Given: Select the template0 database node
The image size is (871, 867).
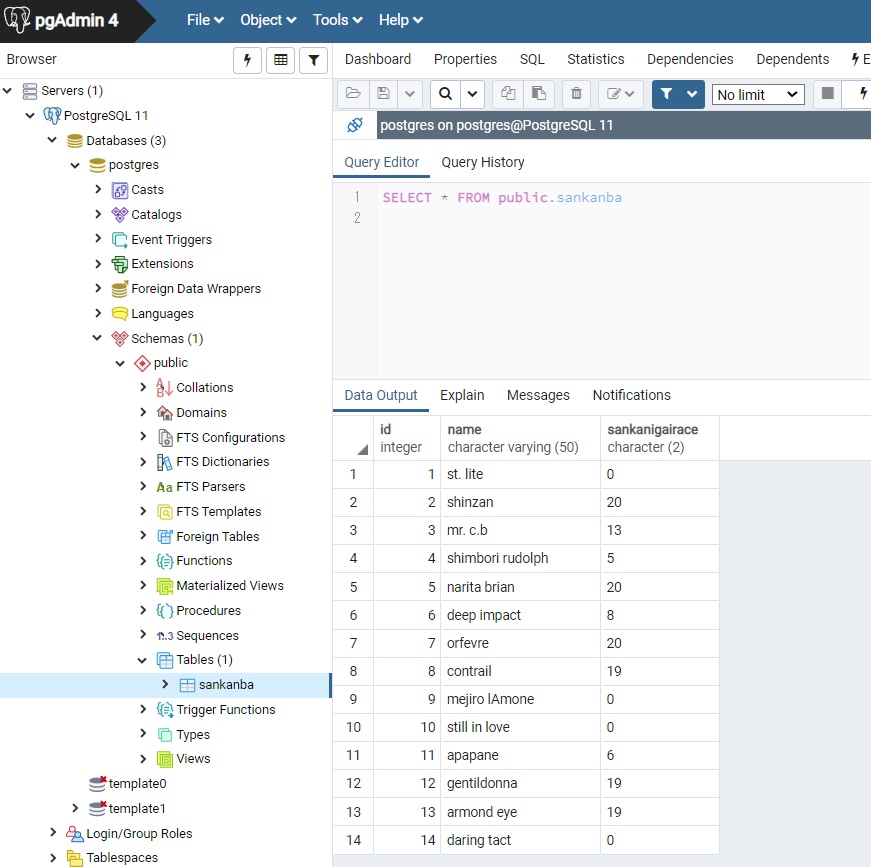Looking at the screenshot, I should [x=137, y=783].
